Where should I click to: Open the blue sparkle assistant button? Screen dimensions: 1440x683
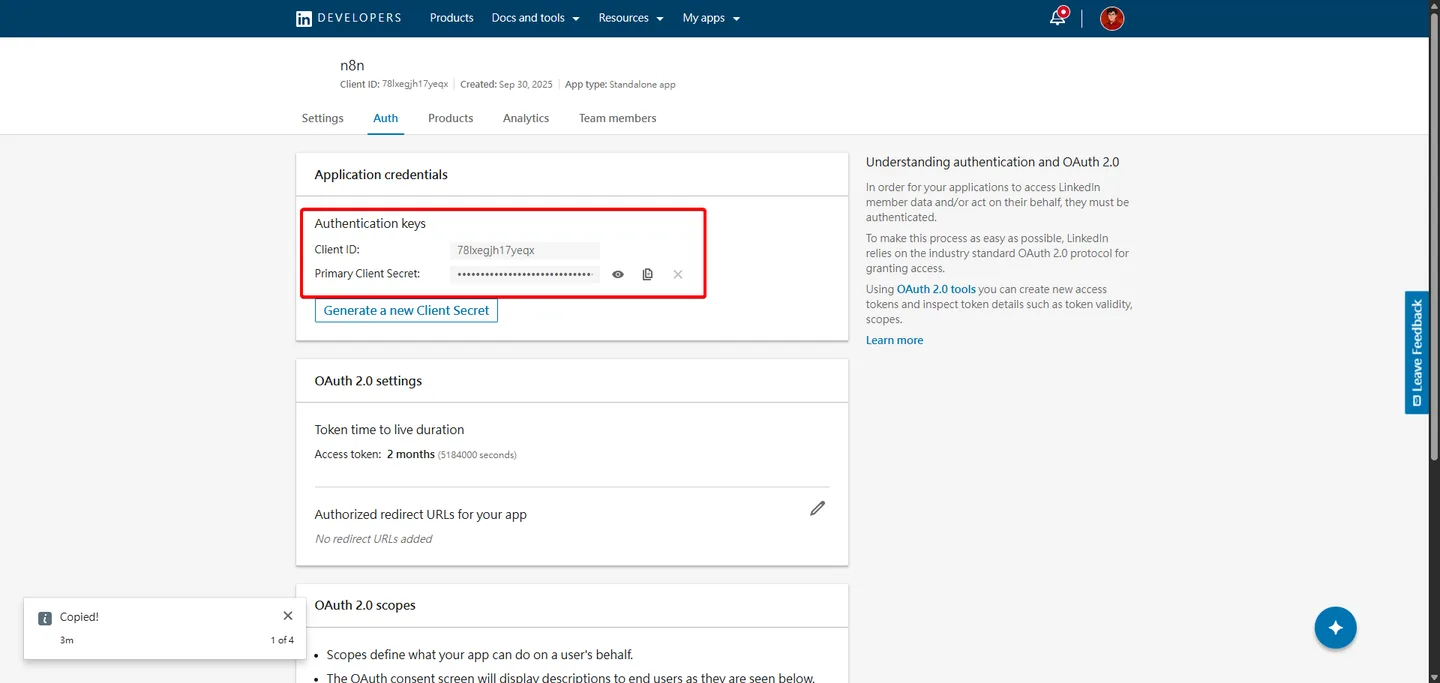(1335, 628)
